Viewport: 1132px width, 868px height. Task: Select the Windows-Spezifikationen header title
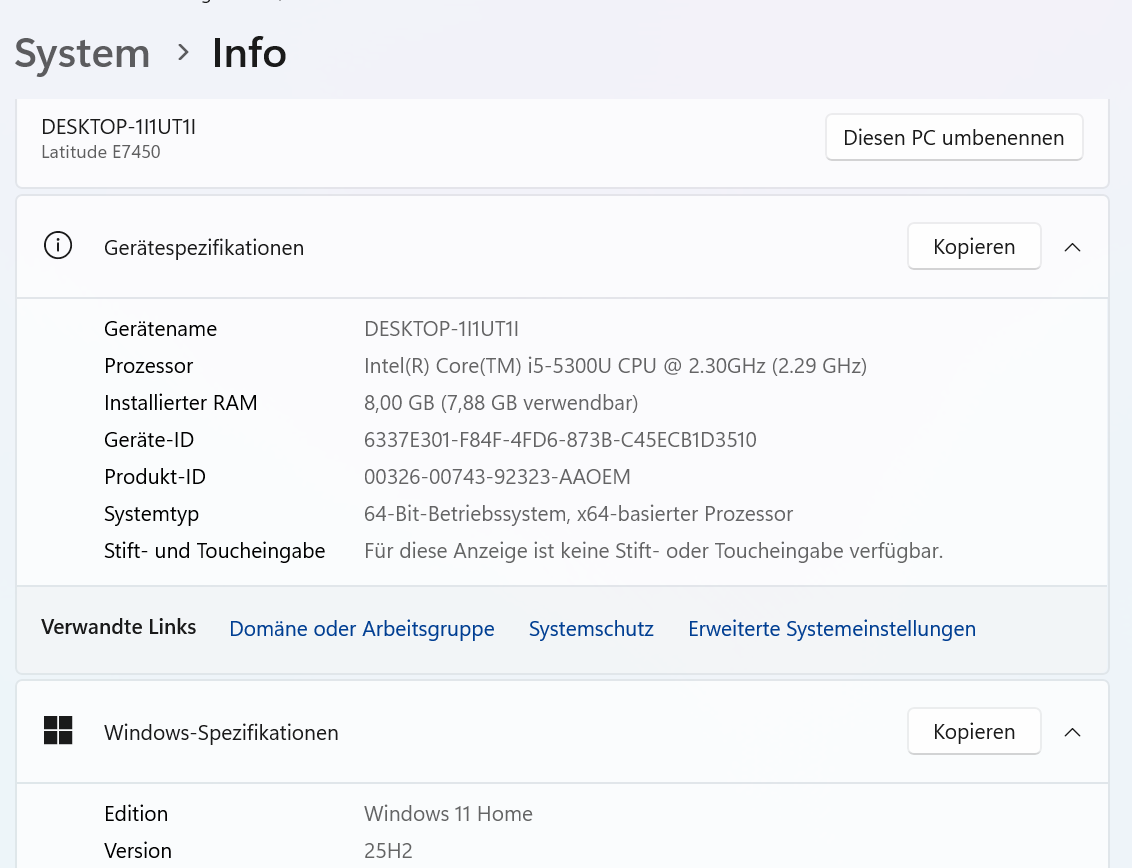221,733
